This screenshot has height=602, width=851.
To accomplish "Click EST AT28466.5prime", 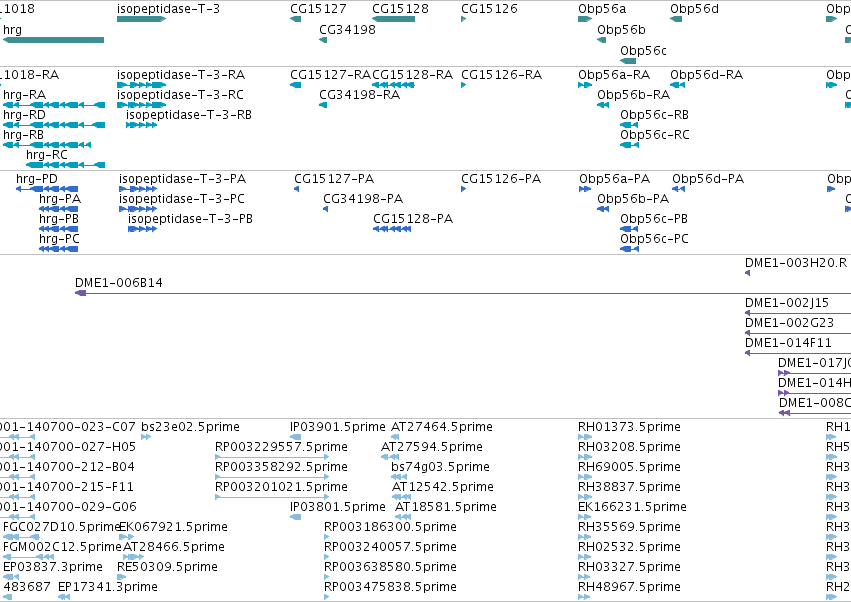I will click(x=134, y=557).
